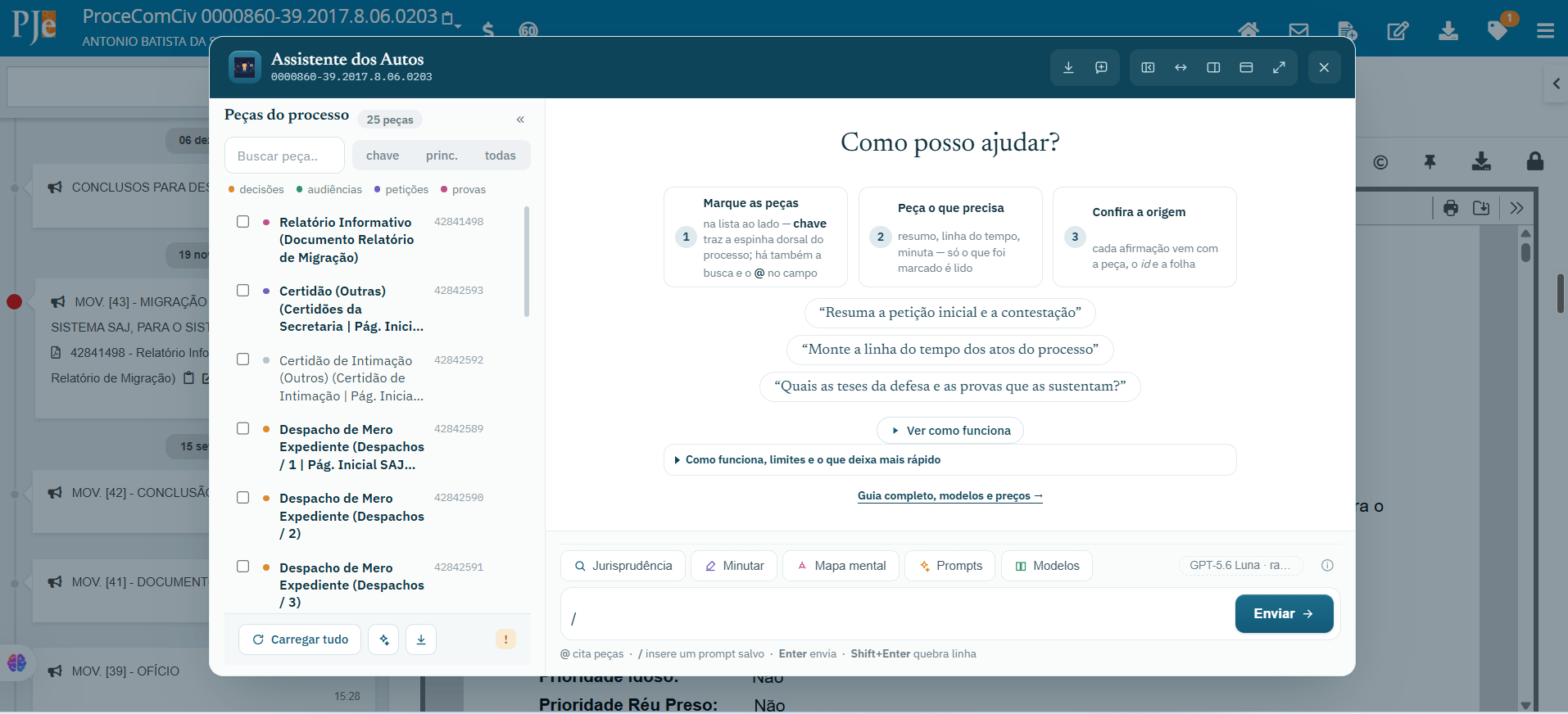This screenshot has width=1568, height=714.
Task: Click the horizontal width arrows icon
Action: [1181, 67]
